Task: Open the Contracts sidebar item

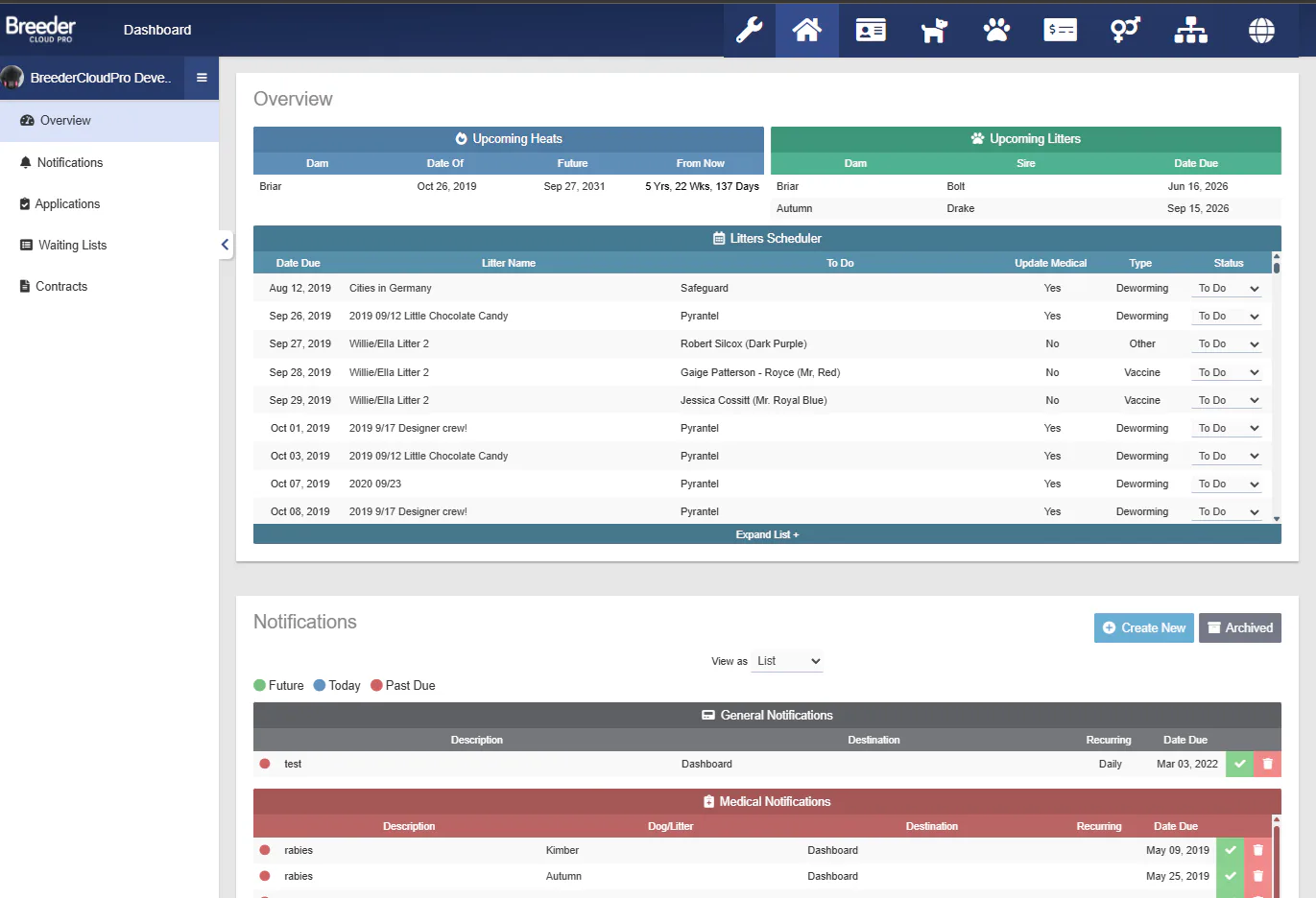Action: tap(109, 286)
